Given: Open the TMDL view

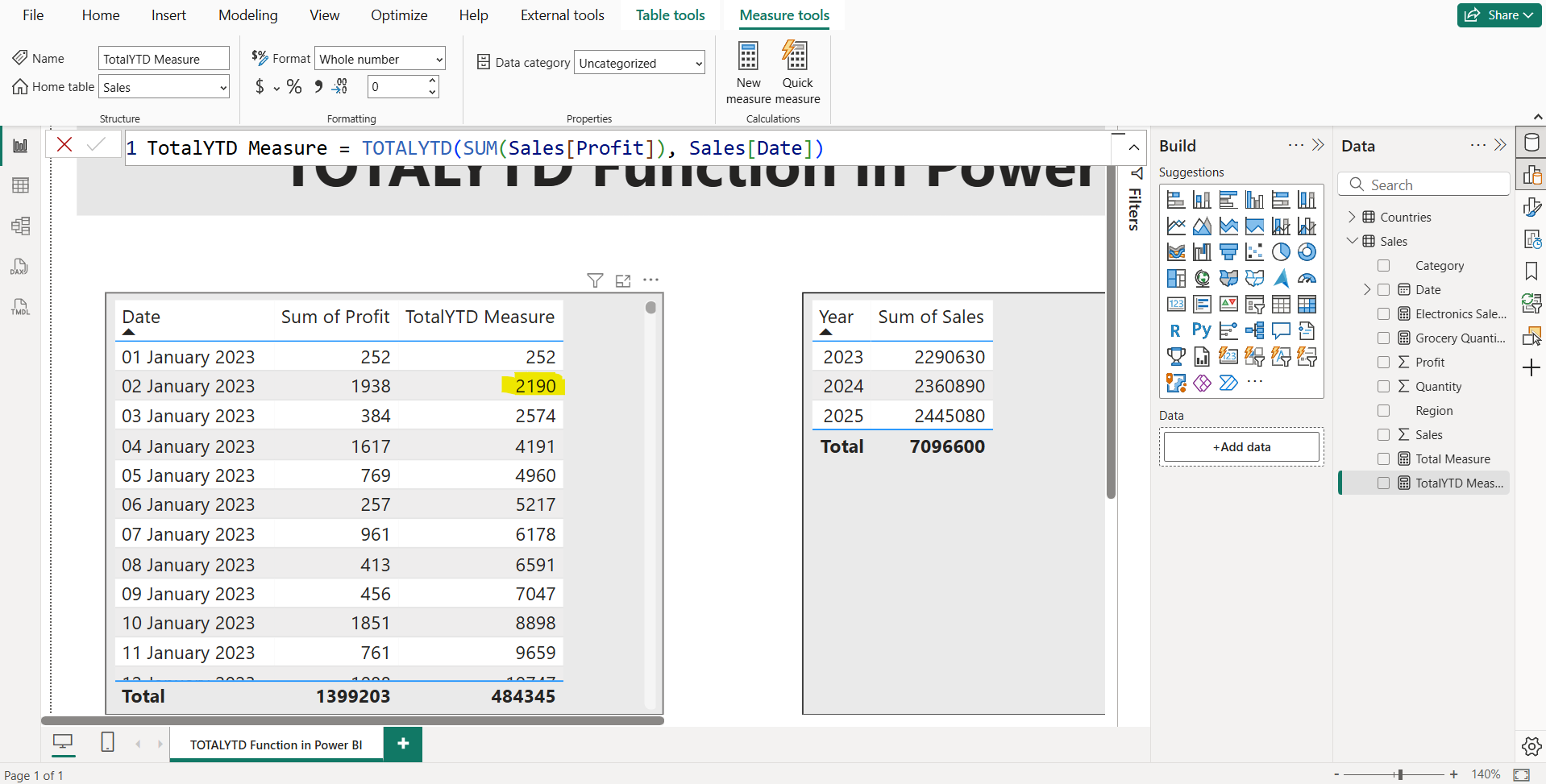Looking at the screenshot, I should pos(20,307).
